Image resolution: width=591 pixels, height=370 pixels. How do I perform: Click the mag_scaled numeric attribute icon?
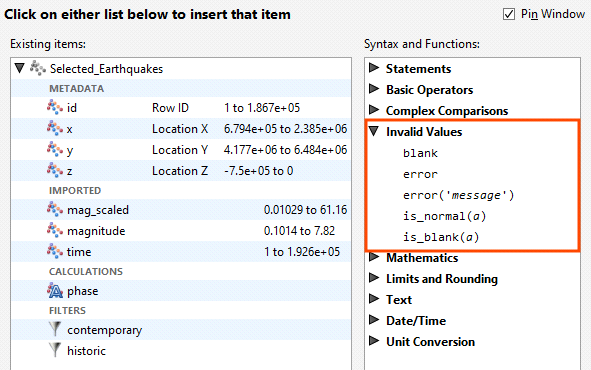coord(55,209)
